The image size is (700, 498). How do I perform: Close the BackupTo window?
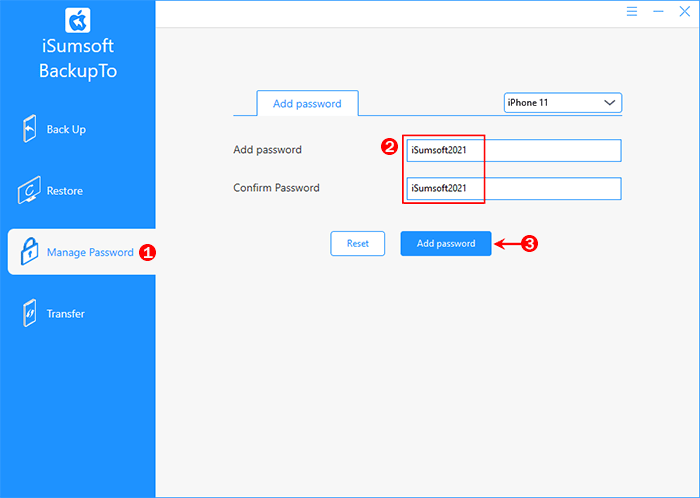coord(684,12)
